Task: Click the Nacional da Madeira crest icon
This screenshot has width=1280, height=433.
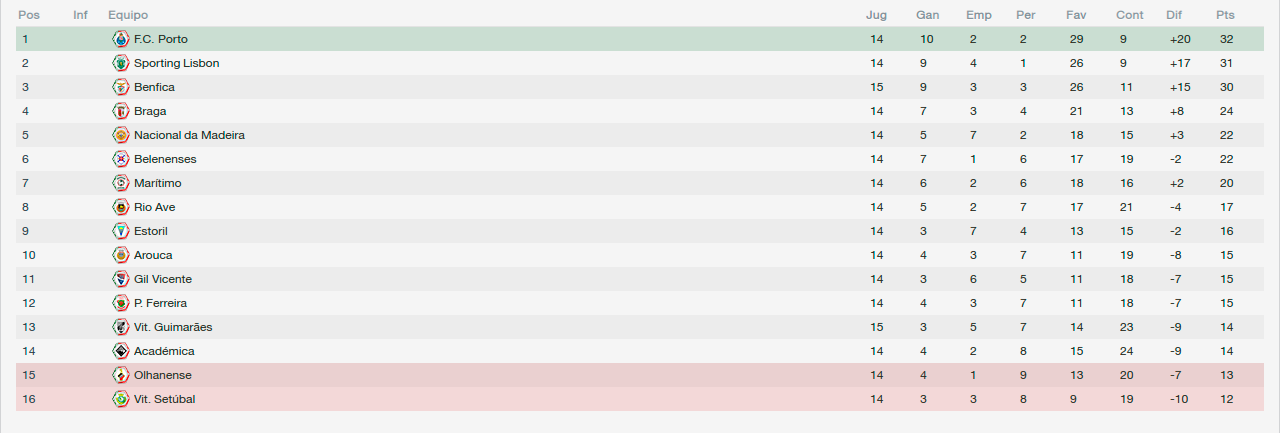Action: tap(121, 135)
